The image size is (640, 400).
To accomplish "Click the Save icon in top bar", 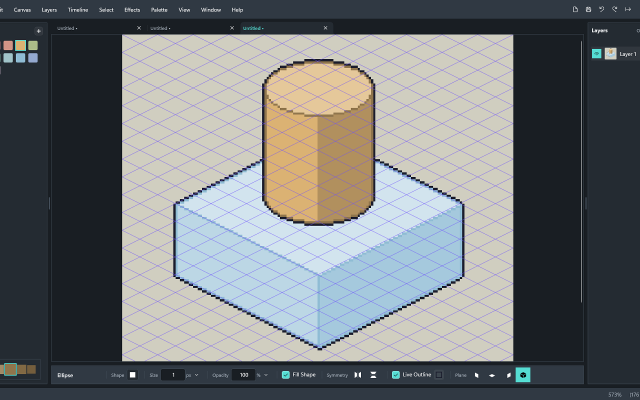I will [x=588, y=9].
